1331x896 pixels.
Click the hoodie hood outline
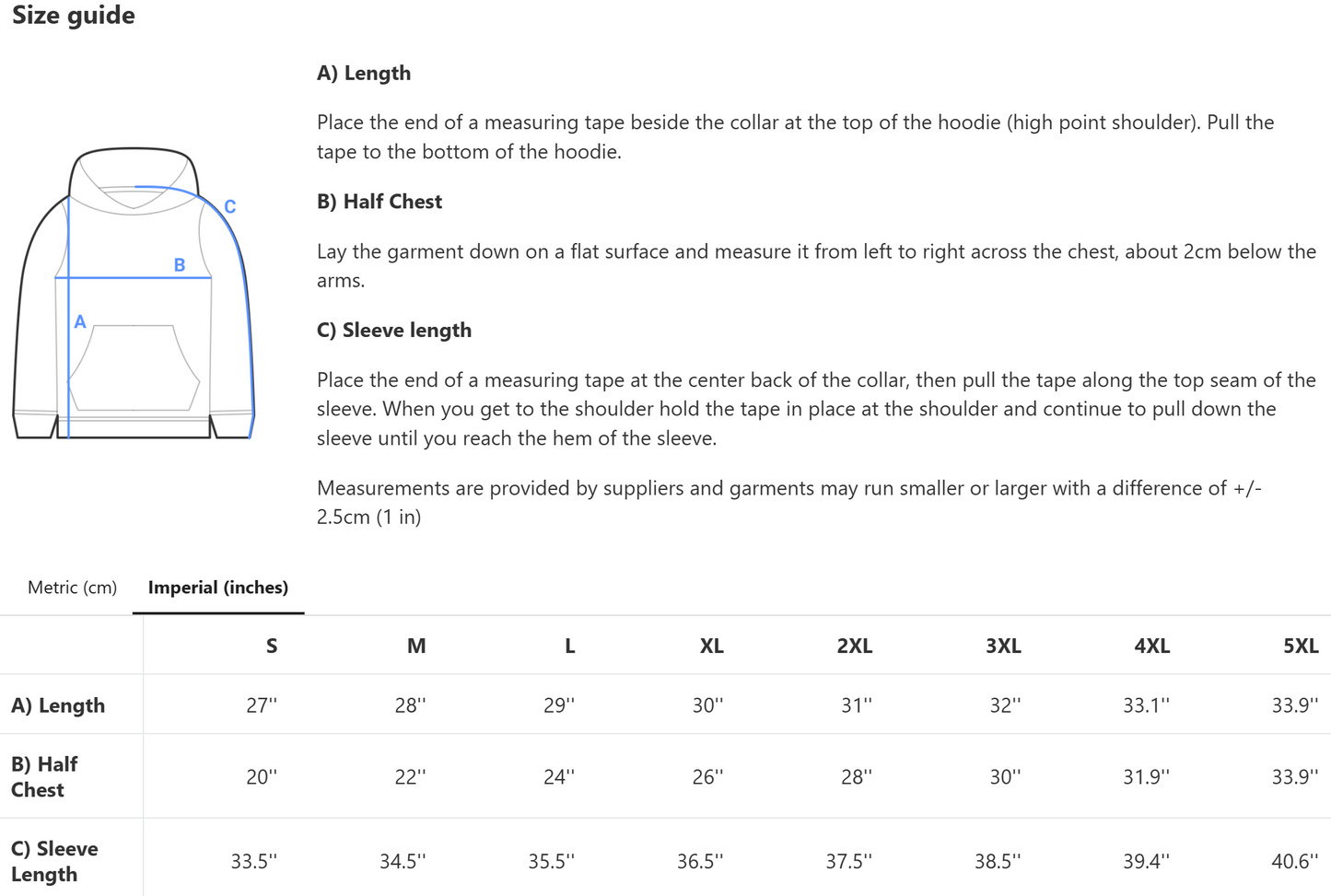pyautogui.click(x=134, y=180)
